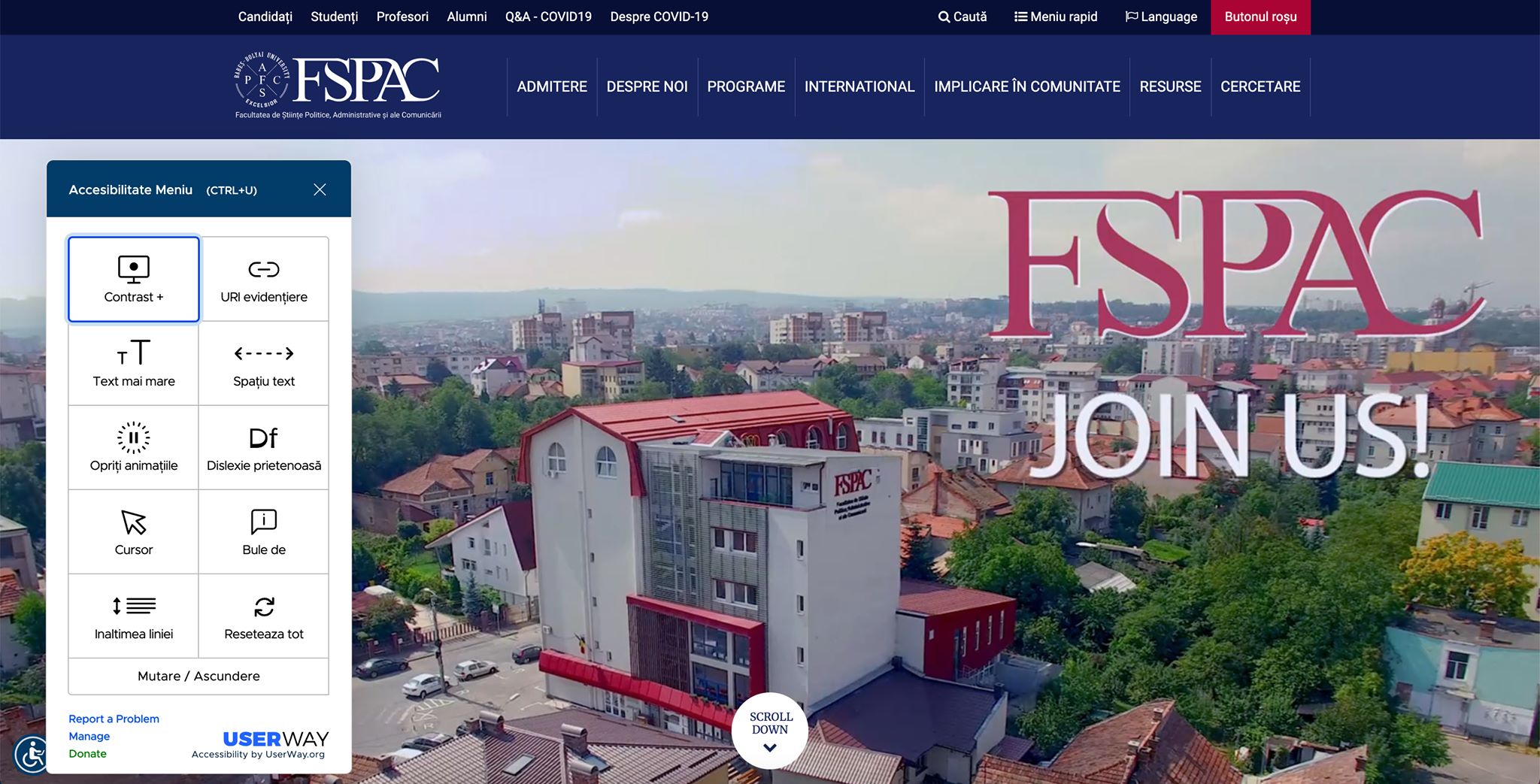The image size is (1540, 784).
Task: Close the Accesibilitate Meniu panel
Action: 320,189
